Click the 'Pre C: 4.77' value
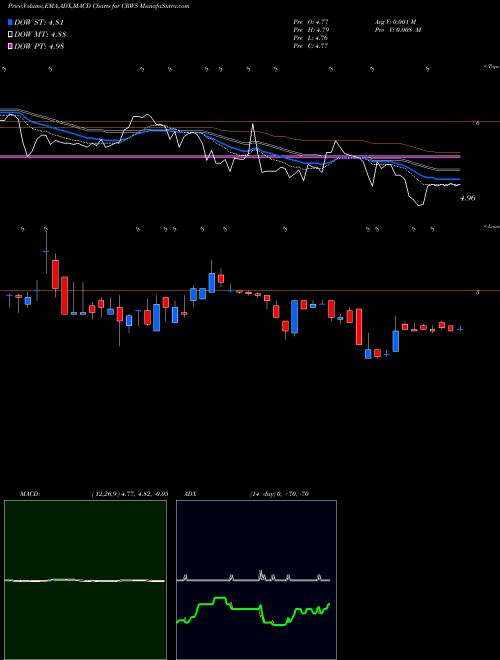 click(311, 46)
